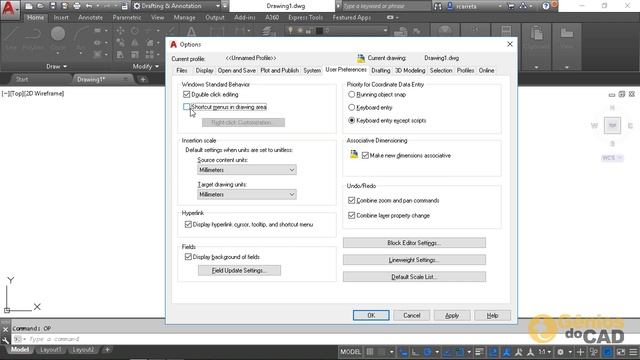Expand the Draw panel flyout
The height and width of the screenshot is (360, 640).
point(56,67)
